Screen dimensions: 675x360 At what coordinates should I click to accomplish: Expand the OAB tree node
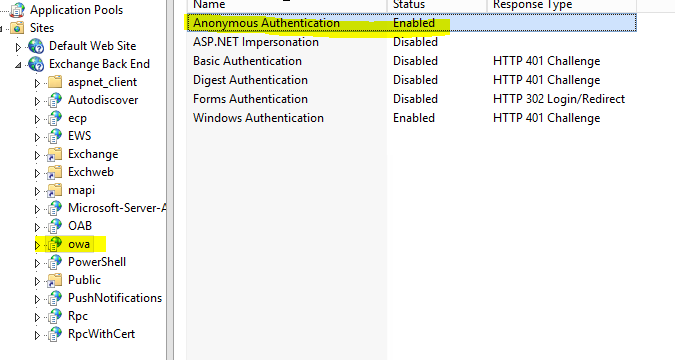37,227
